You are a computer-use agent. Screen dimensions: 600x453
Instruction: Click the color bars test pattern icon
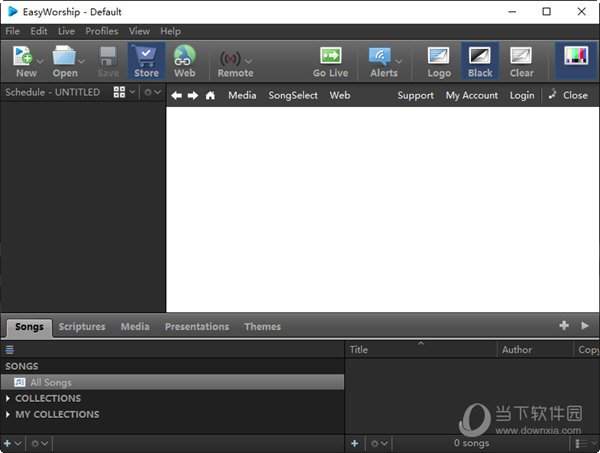click(576, 55)
